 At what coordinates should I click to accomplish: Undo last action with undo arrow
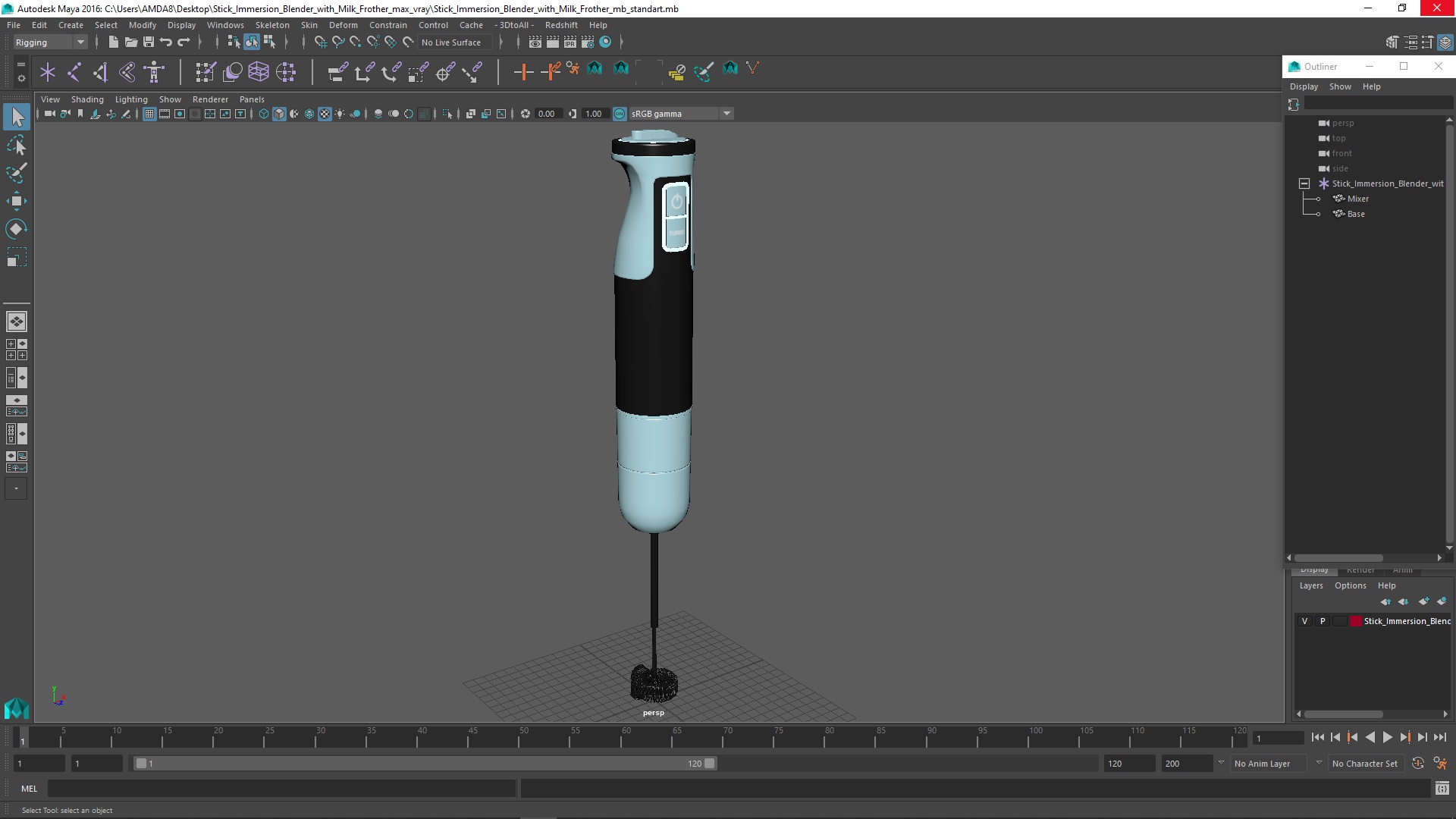166,42
